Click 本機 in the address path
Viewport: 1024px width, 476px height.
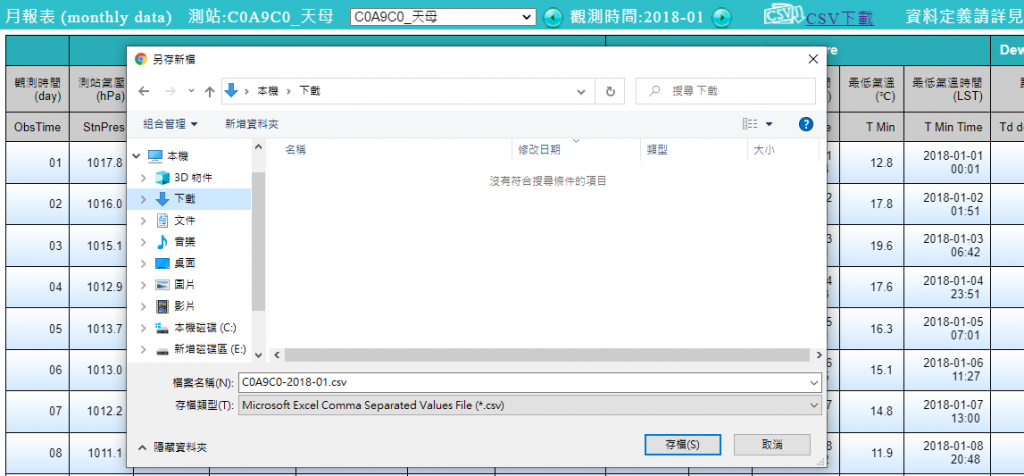point(268,91)
